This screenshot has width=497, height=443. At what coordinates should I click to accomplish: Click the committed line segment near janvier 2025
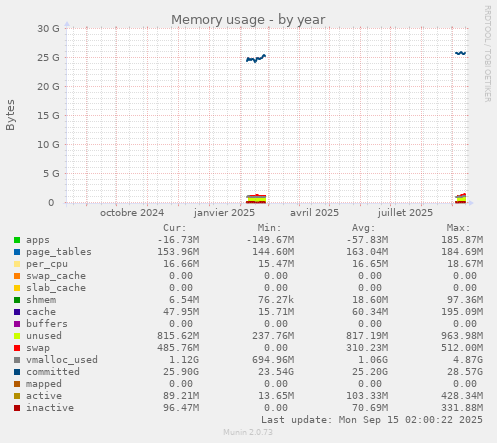(256, 59)
